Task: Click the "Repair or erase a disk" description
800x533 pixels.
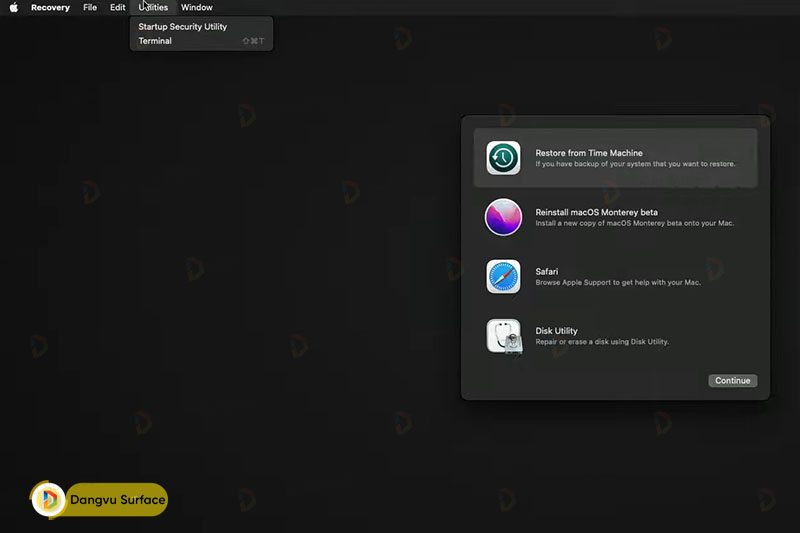Action: click(602, 342)
